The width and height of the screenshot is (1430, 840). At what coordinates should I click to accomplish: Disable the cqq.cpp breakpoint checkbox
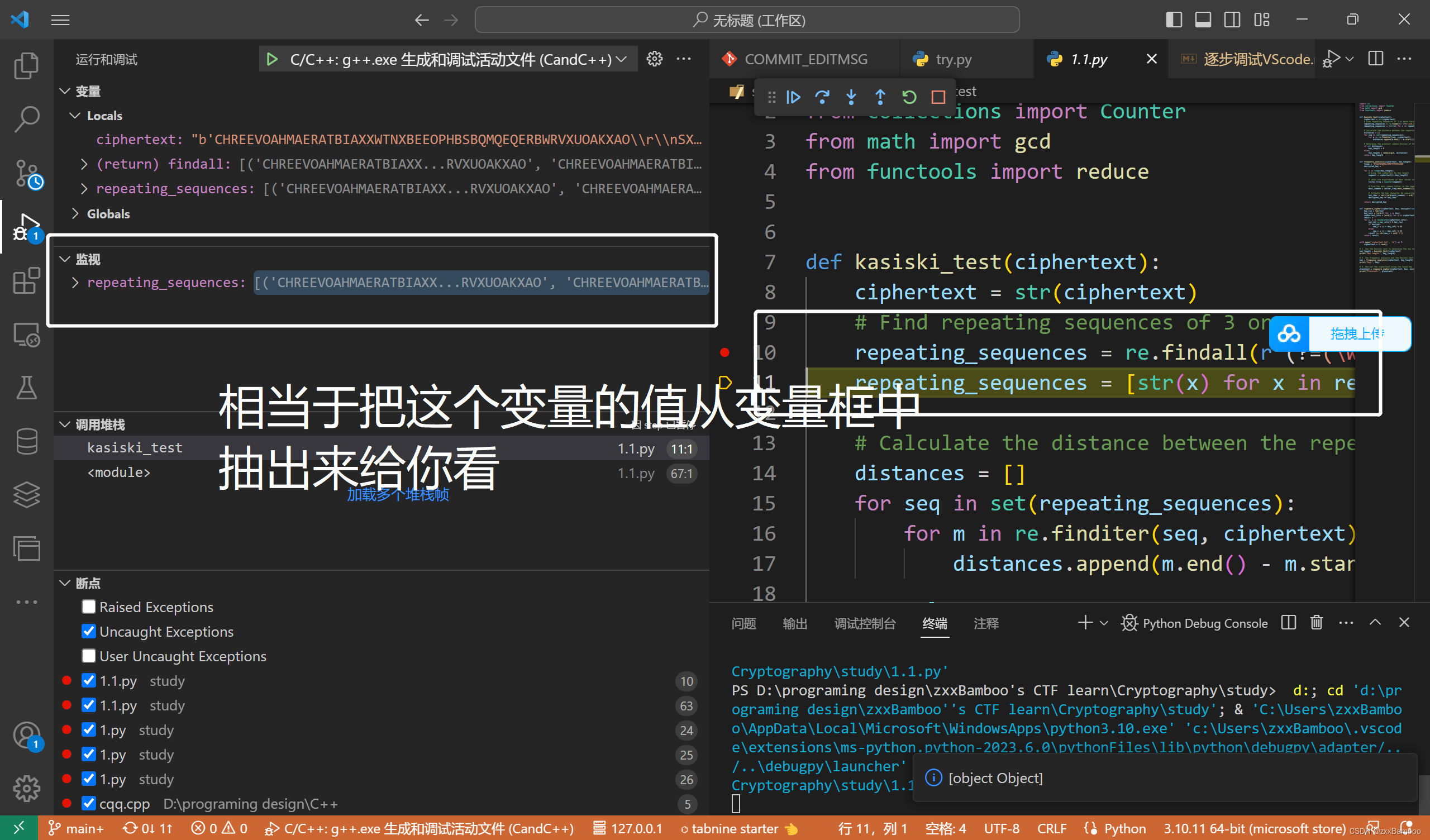click(x=88, y=803)
